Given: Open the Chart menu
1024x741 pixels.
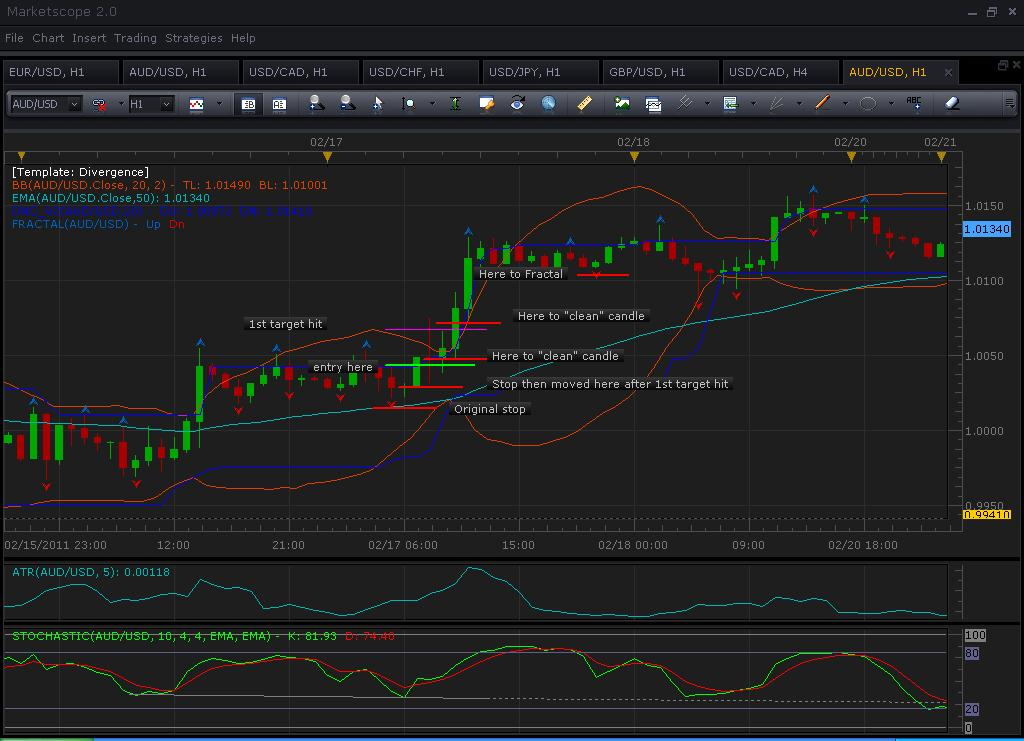Looking at the screenshot, I should (x=48, y=38).
